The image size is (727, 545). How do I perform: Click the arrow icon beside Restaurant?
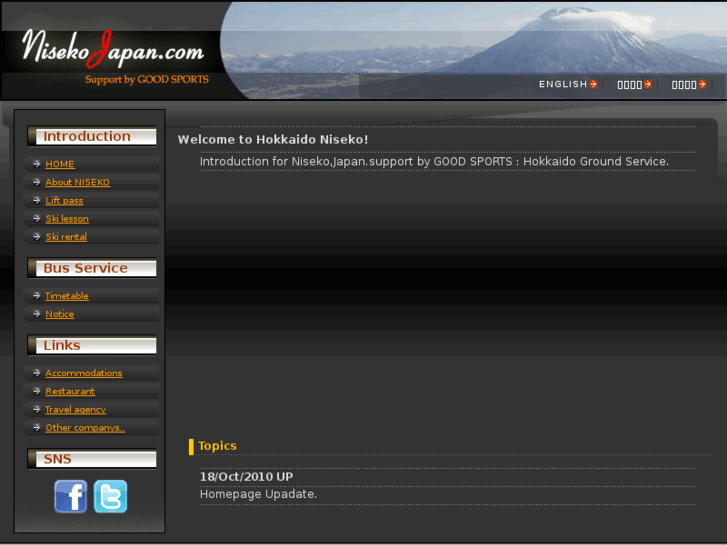[37, 391]
